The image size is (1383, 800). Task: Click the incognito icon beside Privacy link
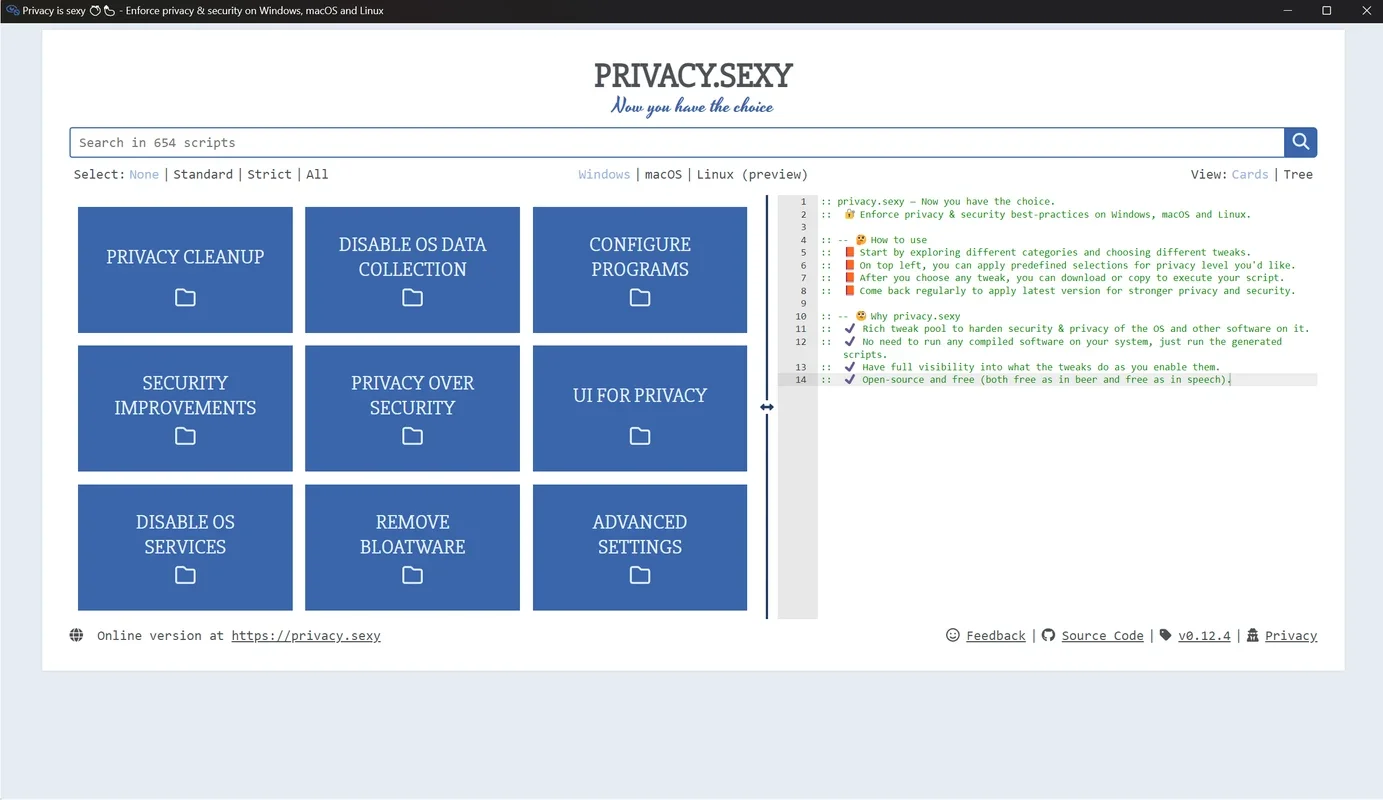point(1252,635)
